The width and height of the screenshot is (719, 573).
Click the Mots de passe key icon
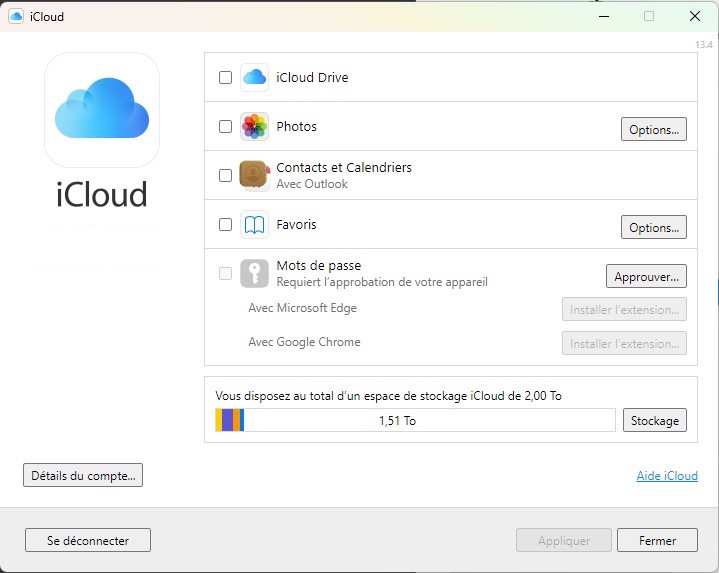(x=254, y=274)
